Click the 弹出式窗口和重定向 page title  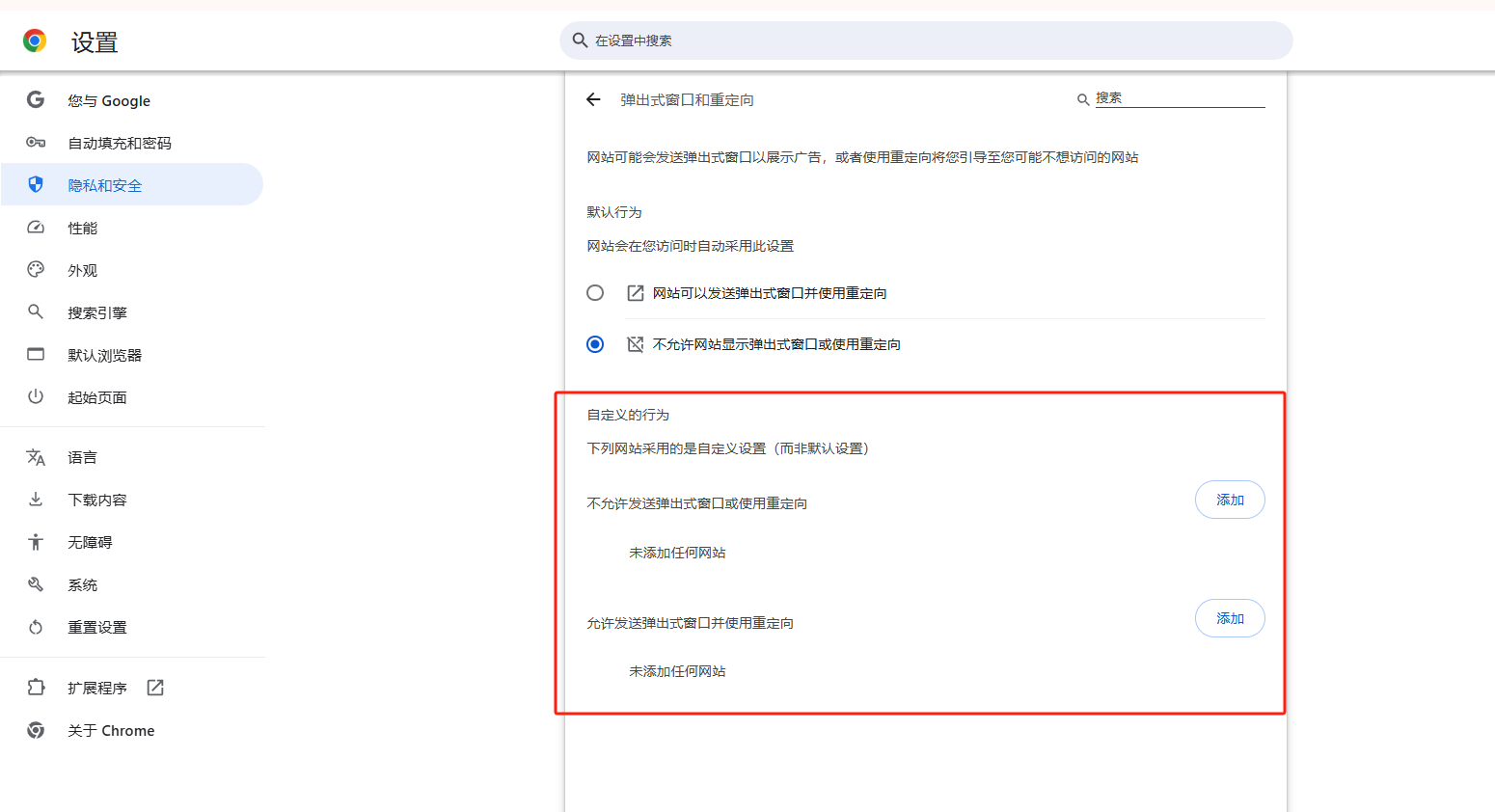(687, 100)
